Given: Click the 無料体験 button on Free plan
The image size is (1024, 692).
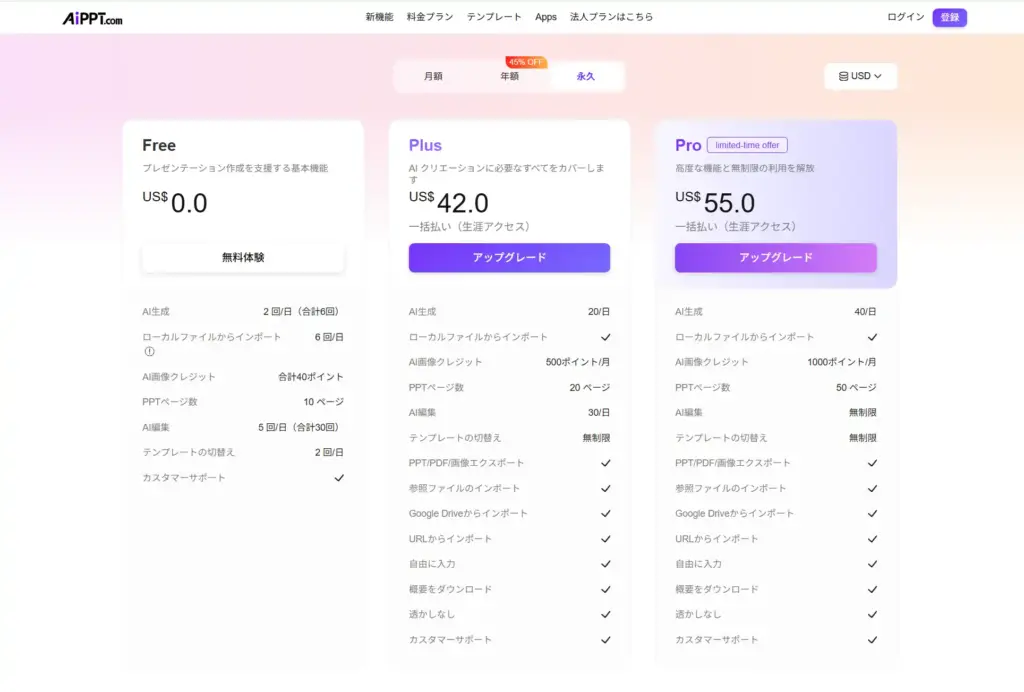Looking at the screenshot, I should (x=243, y=257).
